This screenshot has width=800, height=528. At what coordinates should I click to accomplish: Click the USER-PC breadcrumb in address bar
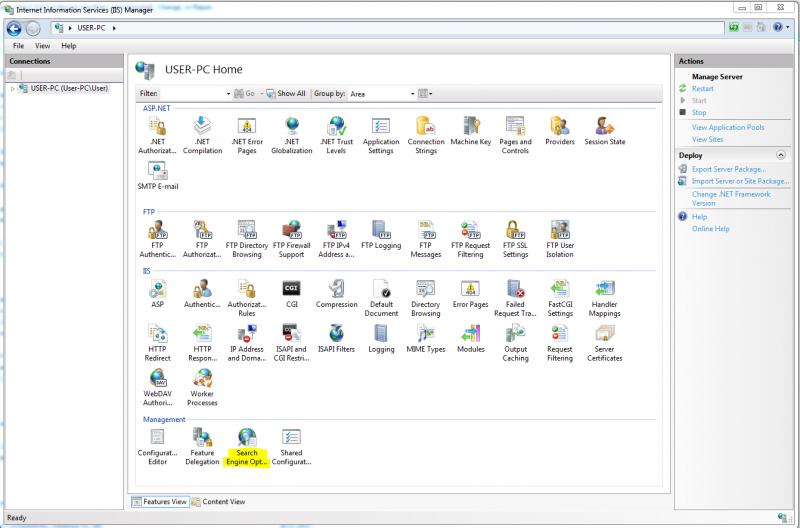[x=91, y=28]
